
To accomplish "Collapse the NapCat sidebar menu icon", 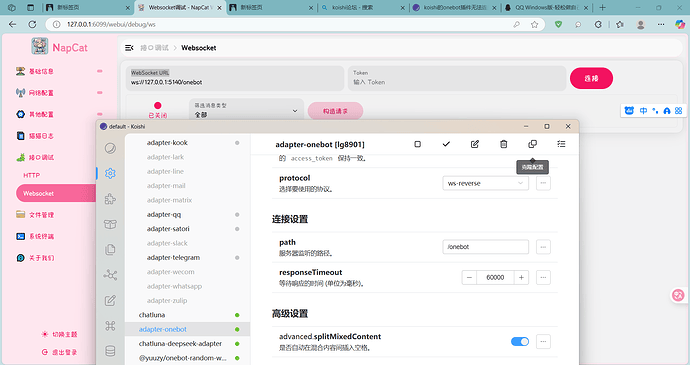I will pos(129,48).
